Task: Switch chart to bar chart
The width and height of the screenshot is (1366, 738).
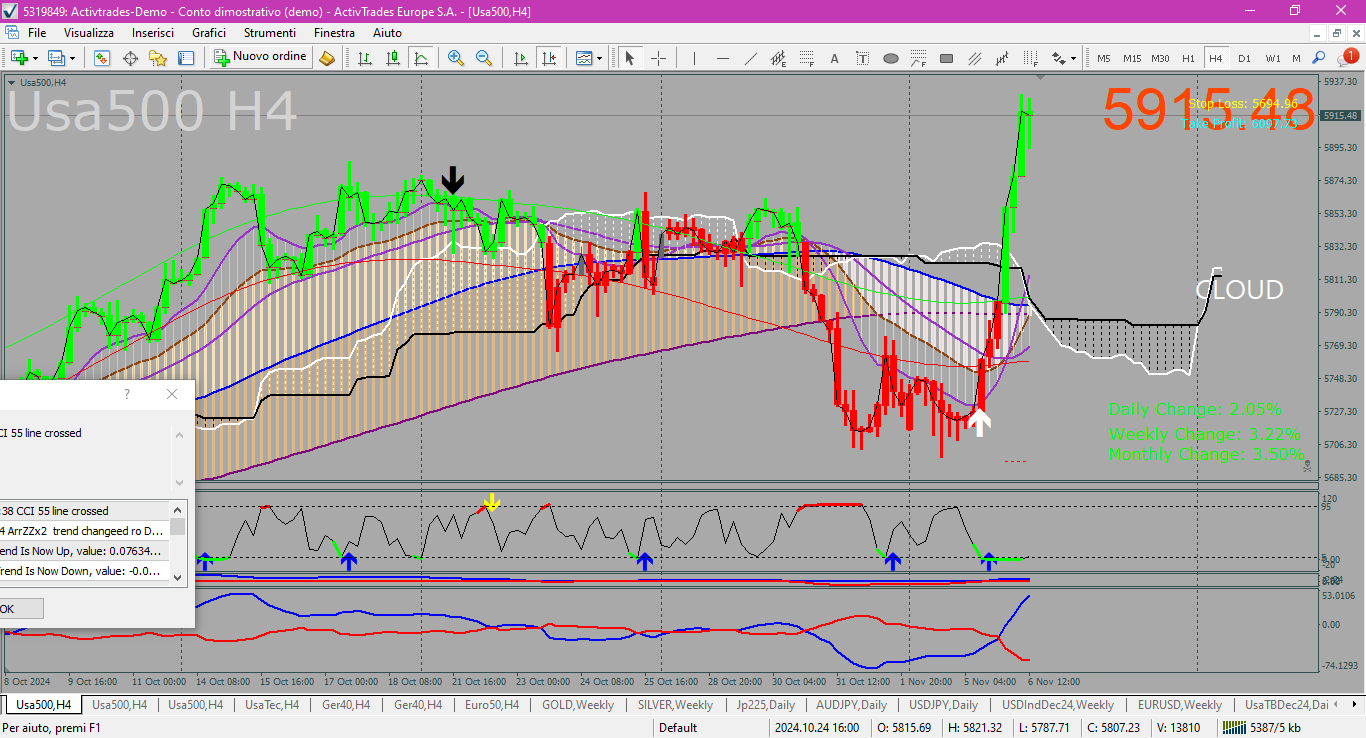Action: coord(365,58)
